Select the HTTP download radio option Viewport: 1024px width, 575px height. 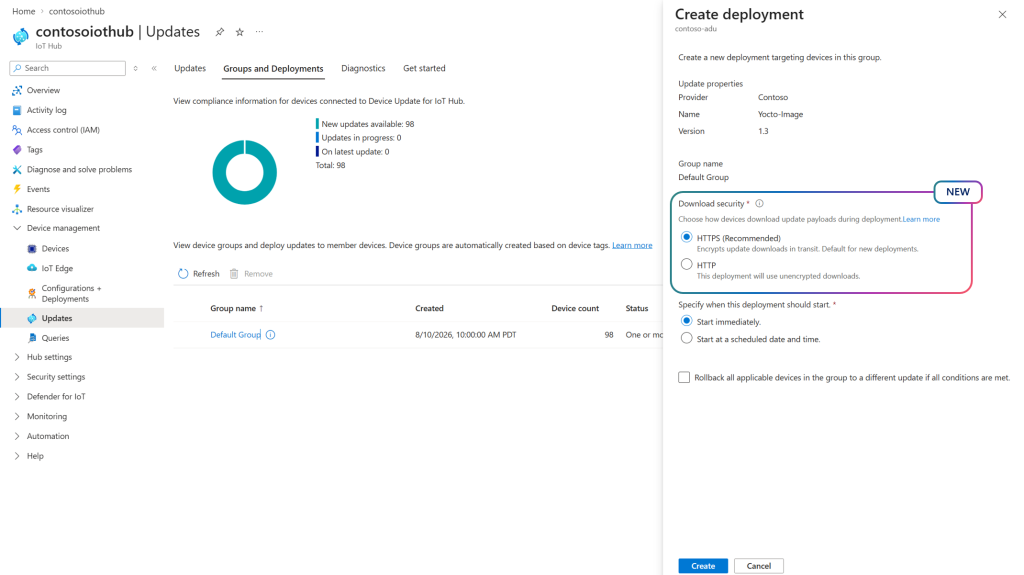point(686,265)
